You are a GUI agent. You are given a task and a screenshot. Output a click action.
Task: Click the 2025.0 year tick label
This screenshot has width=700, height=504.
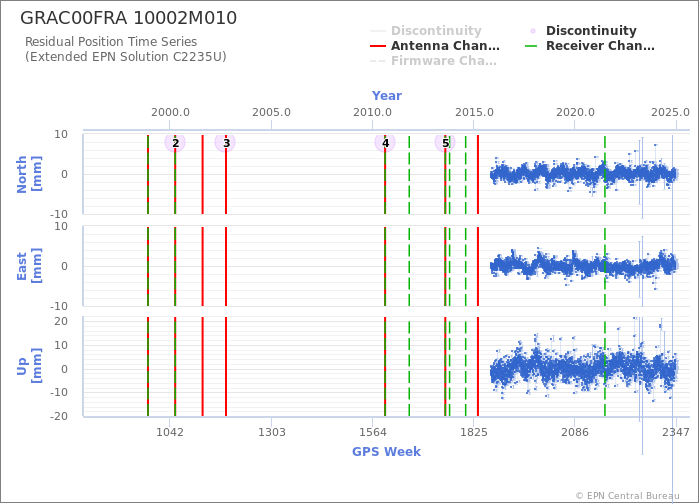670,112
